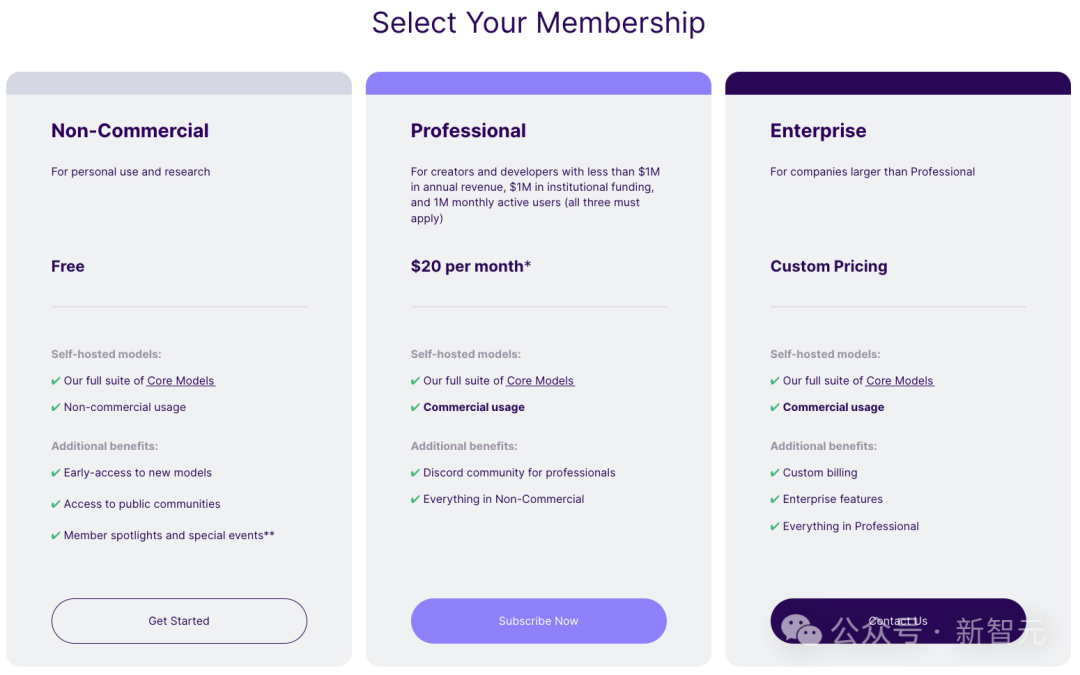The height and width of the screenshot is (675, 1080).
Task: Click the checkmark beside Access to public communities
Action: point(56,504)
